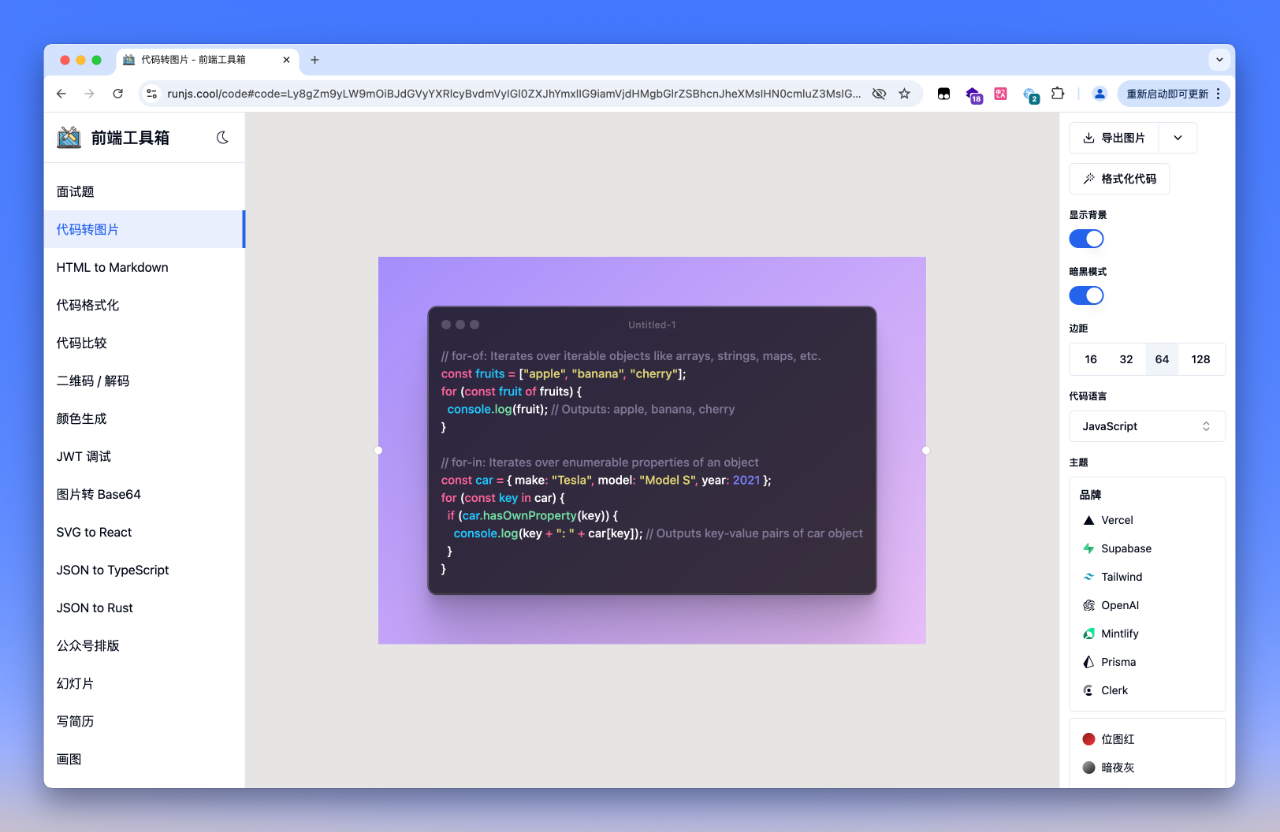Select 代码转图片 in the sidebar

coord(144,230)
